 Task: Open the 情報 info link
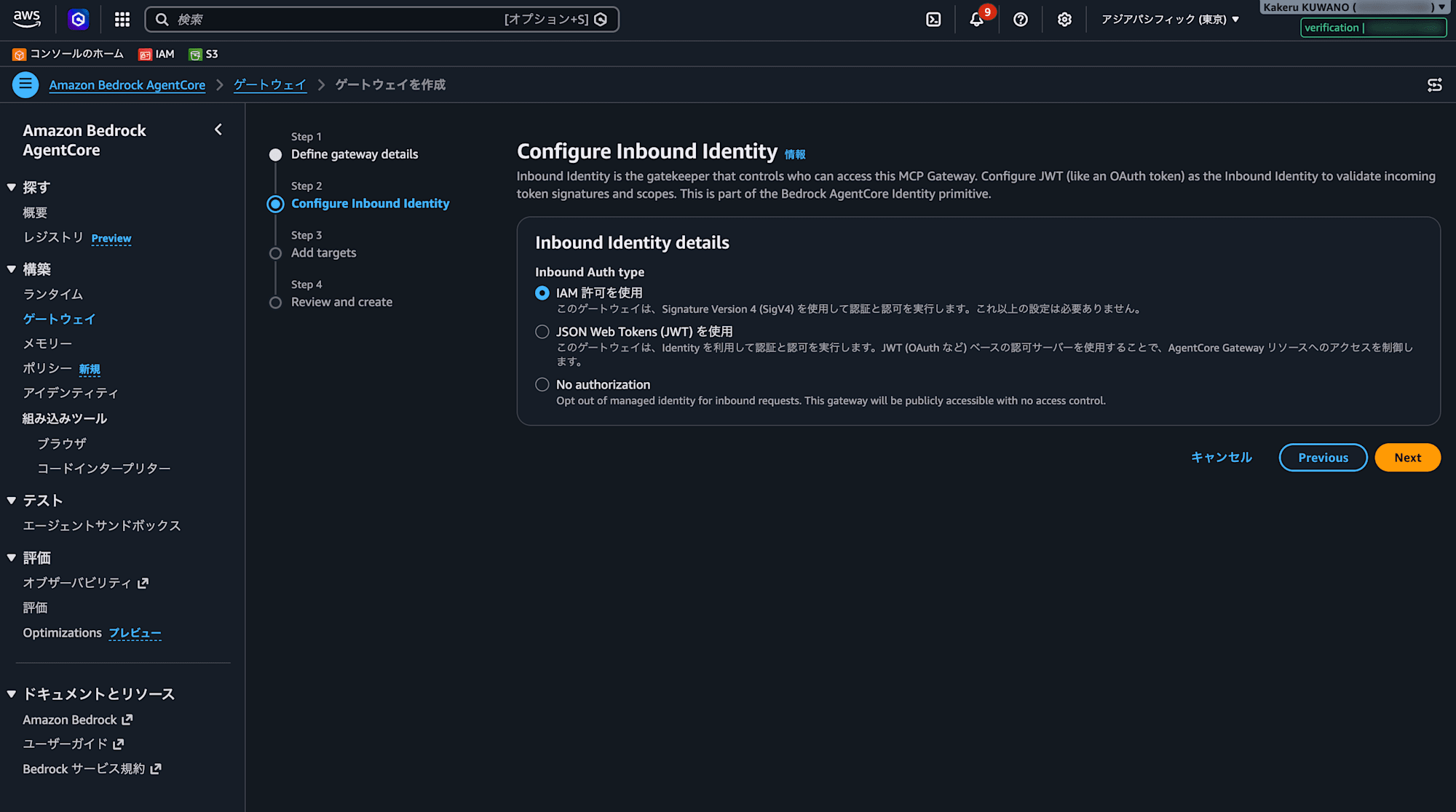click(795, 154)
